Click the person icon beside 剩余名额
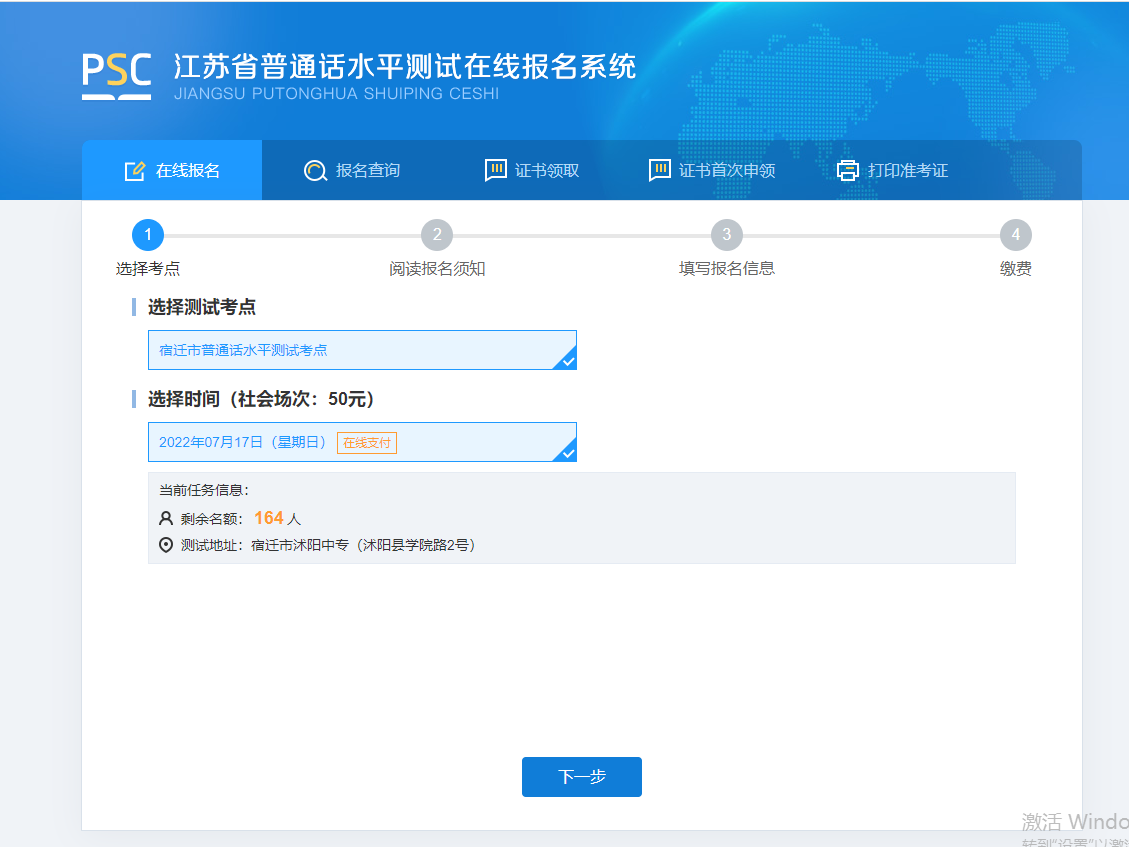This screenshot has width=1129, height=847. coord(166,519)
